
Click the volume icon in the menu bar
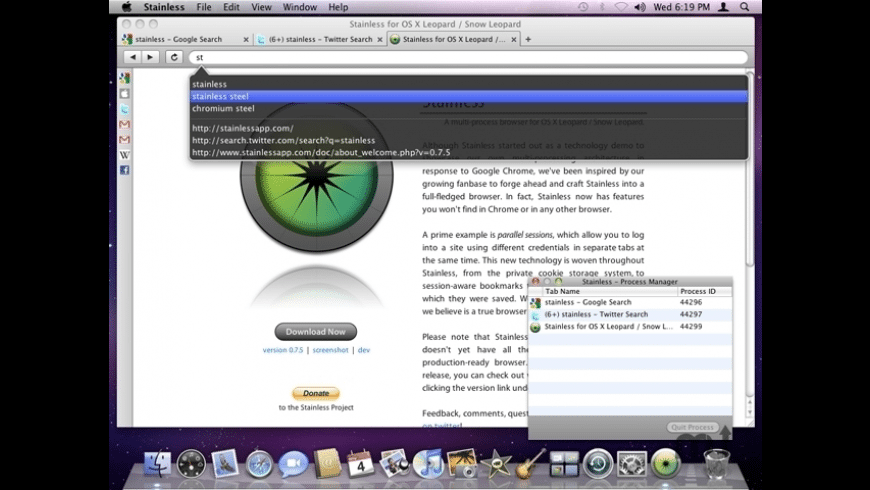click(x=639, y=7)
